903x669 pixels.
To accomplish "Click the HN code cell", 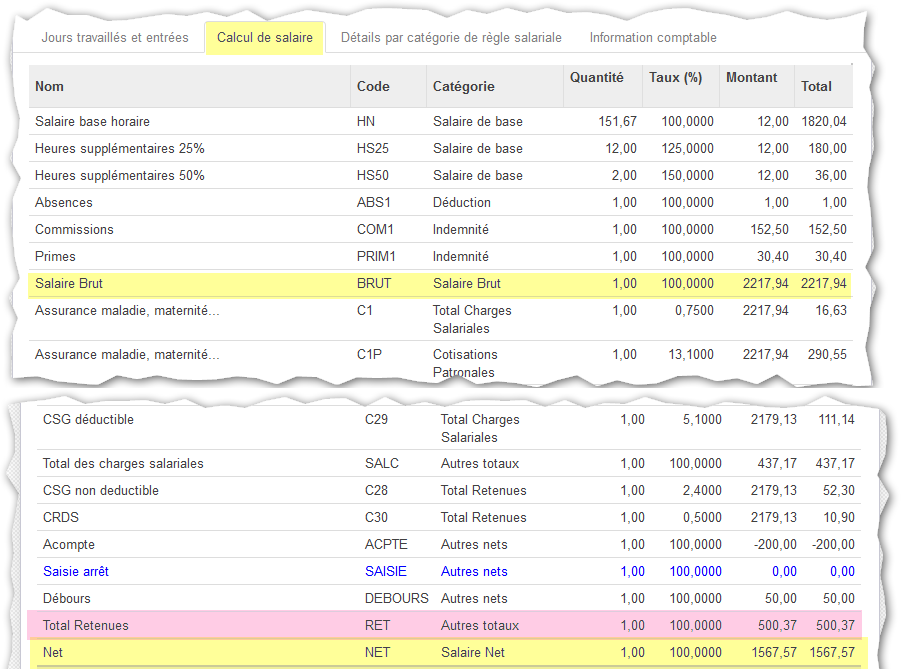I will tap(366, 121).
